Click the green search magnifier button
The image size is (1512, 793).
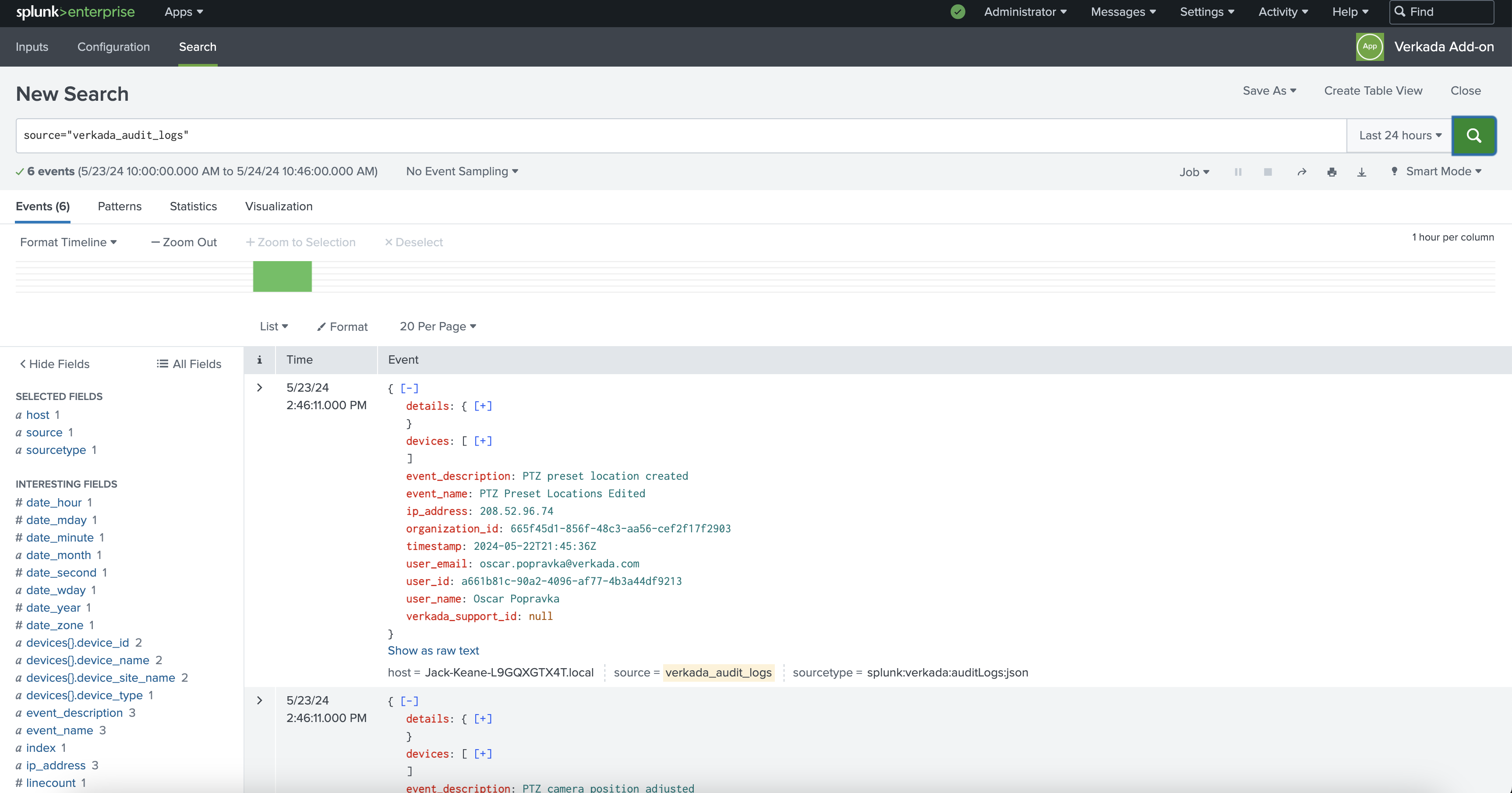pyautogui.click(x=1473, y=135)
